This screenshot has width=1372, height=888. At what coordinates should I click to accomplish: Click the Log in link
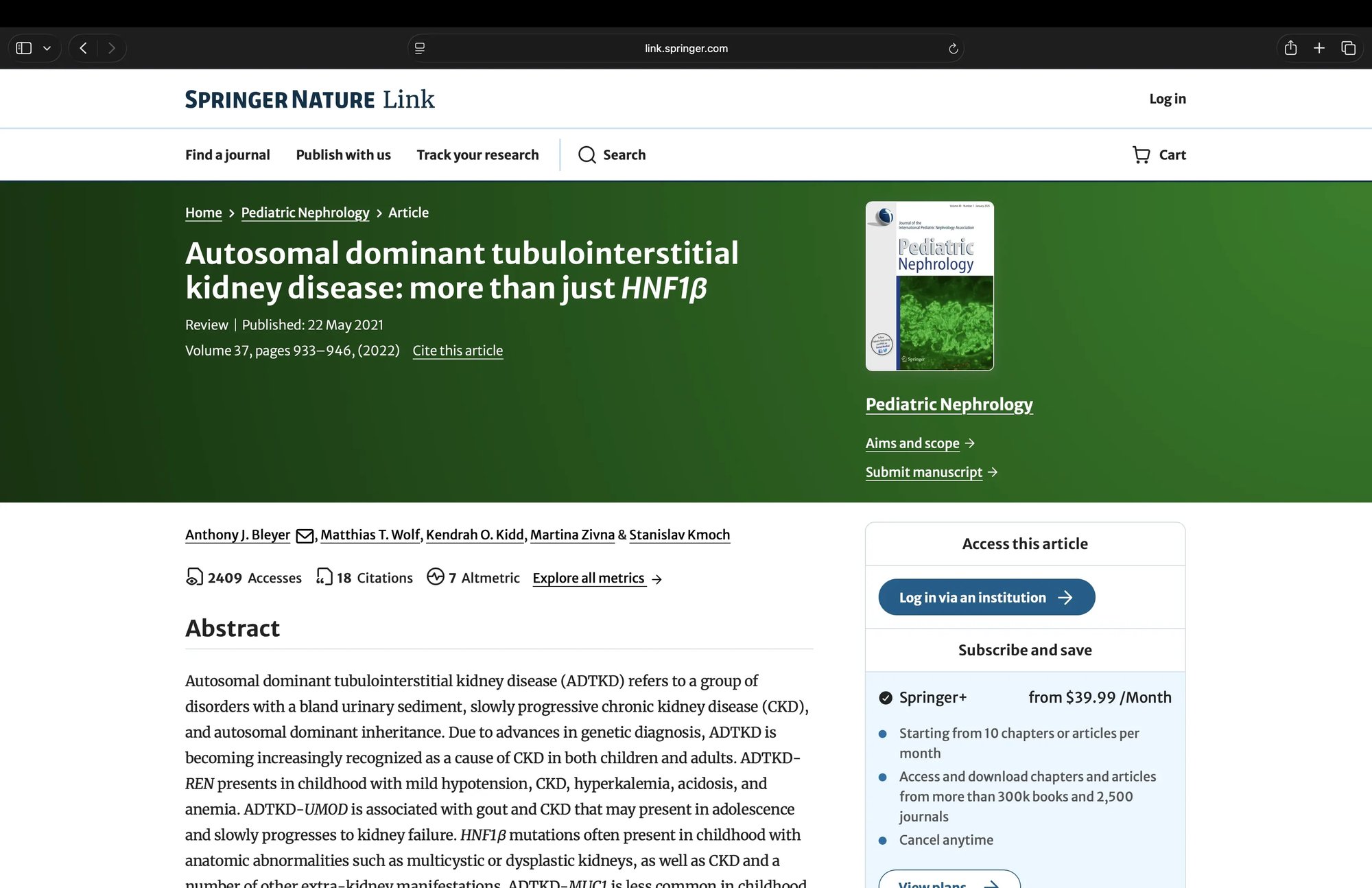click(1168, 99)
